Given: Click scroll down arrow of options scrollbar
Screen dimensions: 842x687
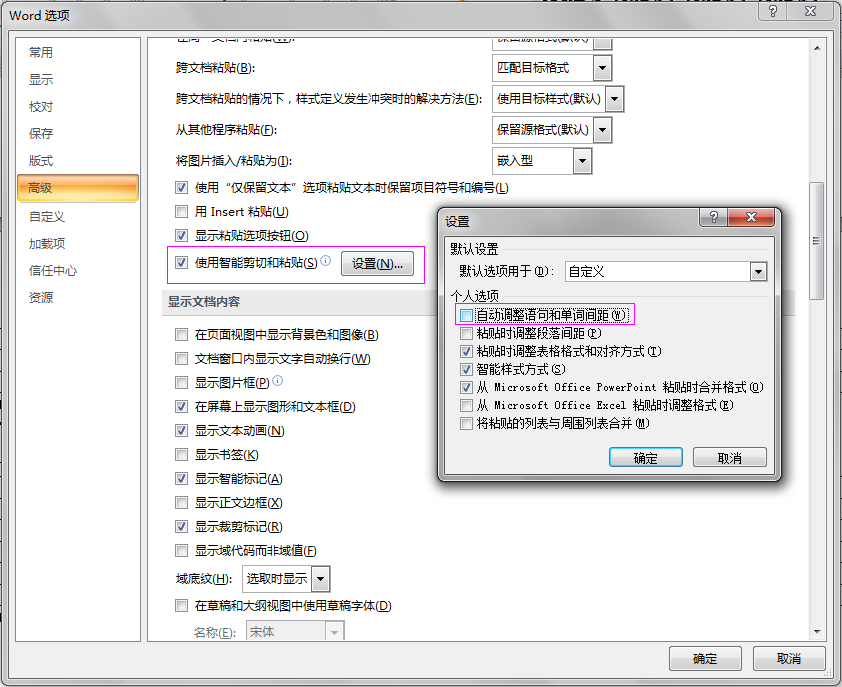Looking at the screenshot, I should point(817,631).
